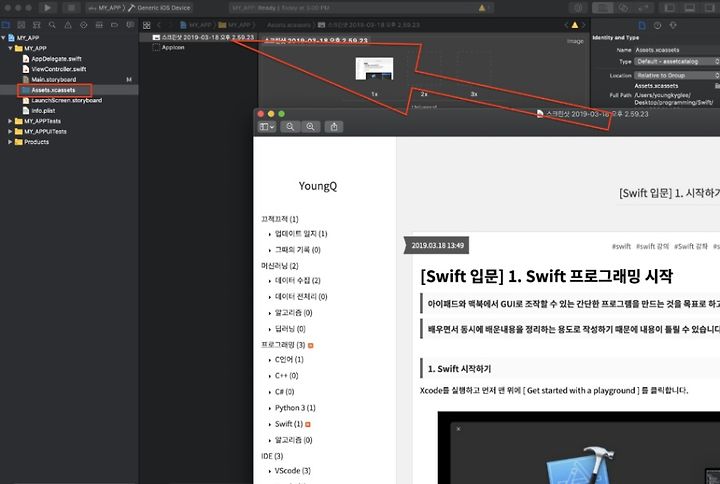Click the Assets.xcassets breadcrumb in jump bar
Screen dimensions: 720x484
click(288, 25)
